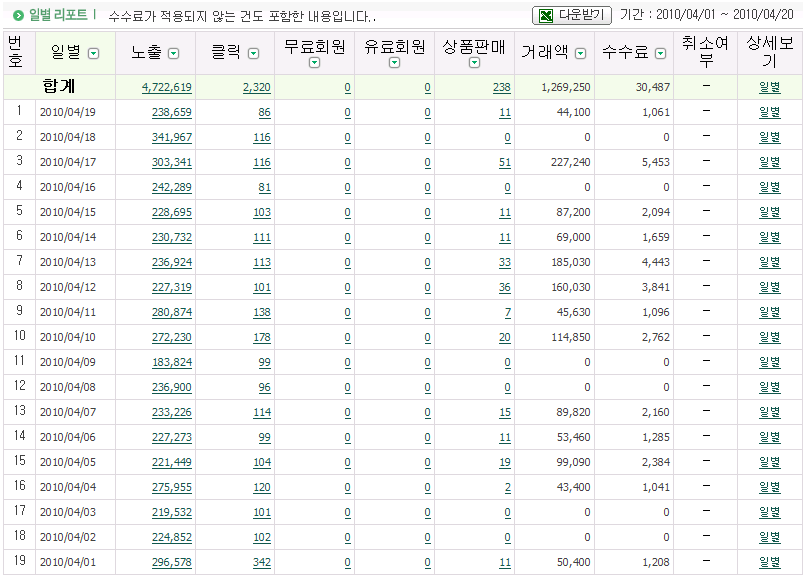Click the 2010/04/10 date cell
This screenshot has width=812, height=579.
(x=68, y=338)
